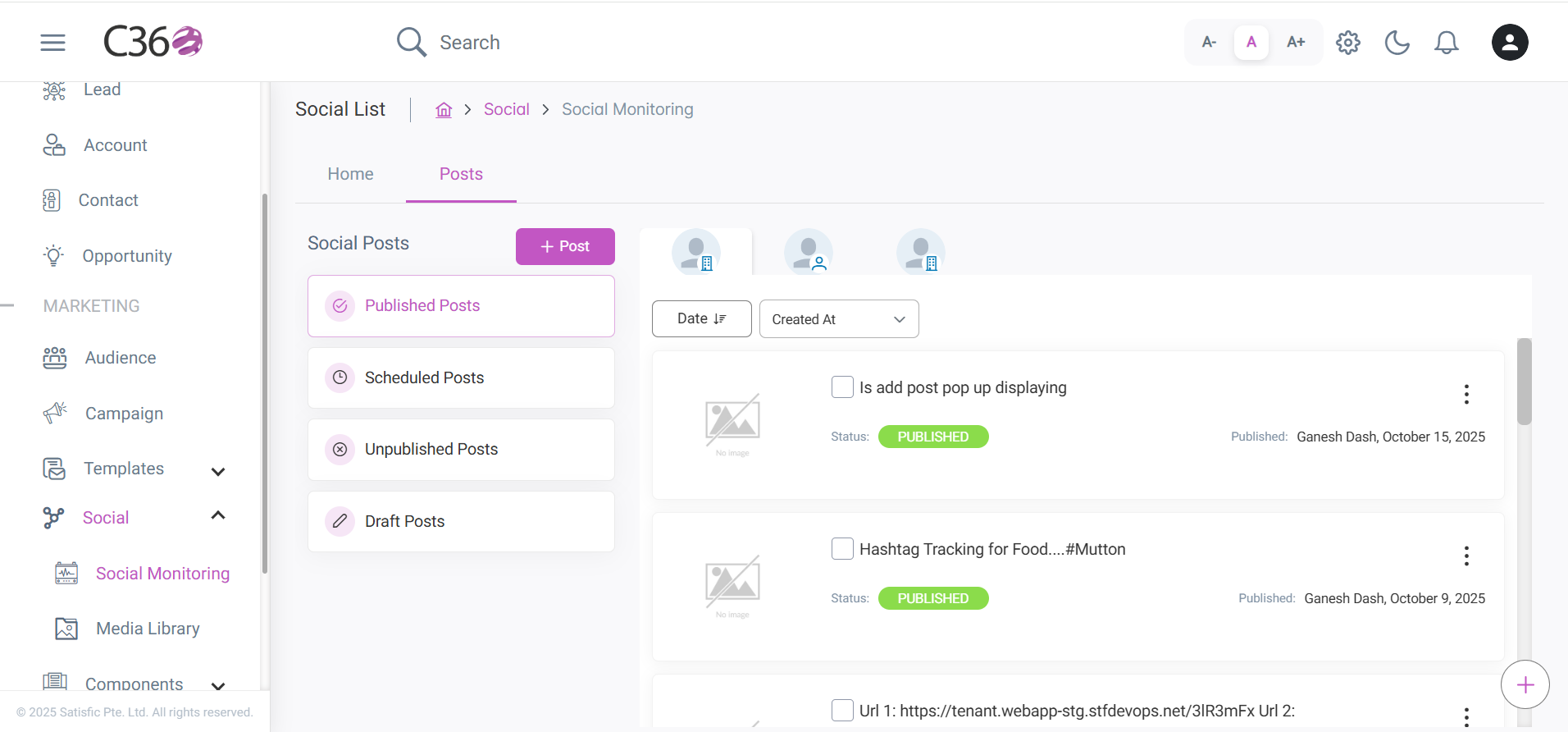Click PUBLISHED badge on first post
This screenshot has width=1568, height=732.
[x=933, y=437]
